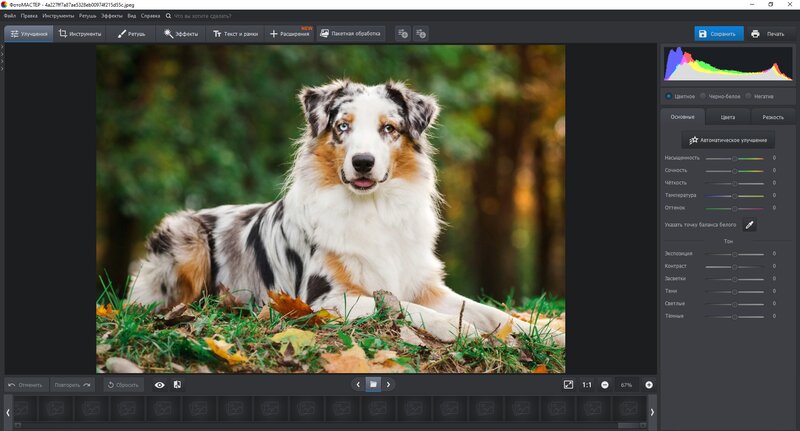Select the Черно-белое radio button
Screen dimensions: 800x431
click(703, 96)
